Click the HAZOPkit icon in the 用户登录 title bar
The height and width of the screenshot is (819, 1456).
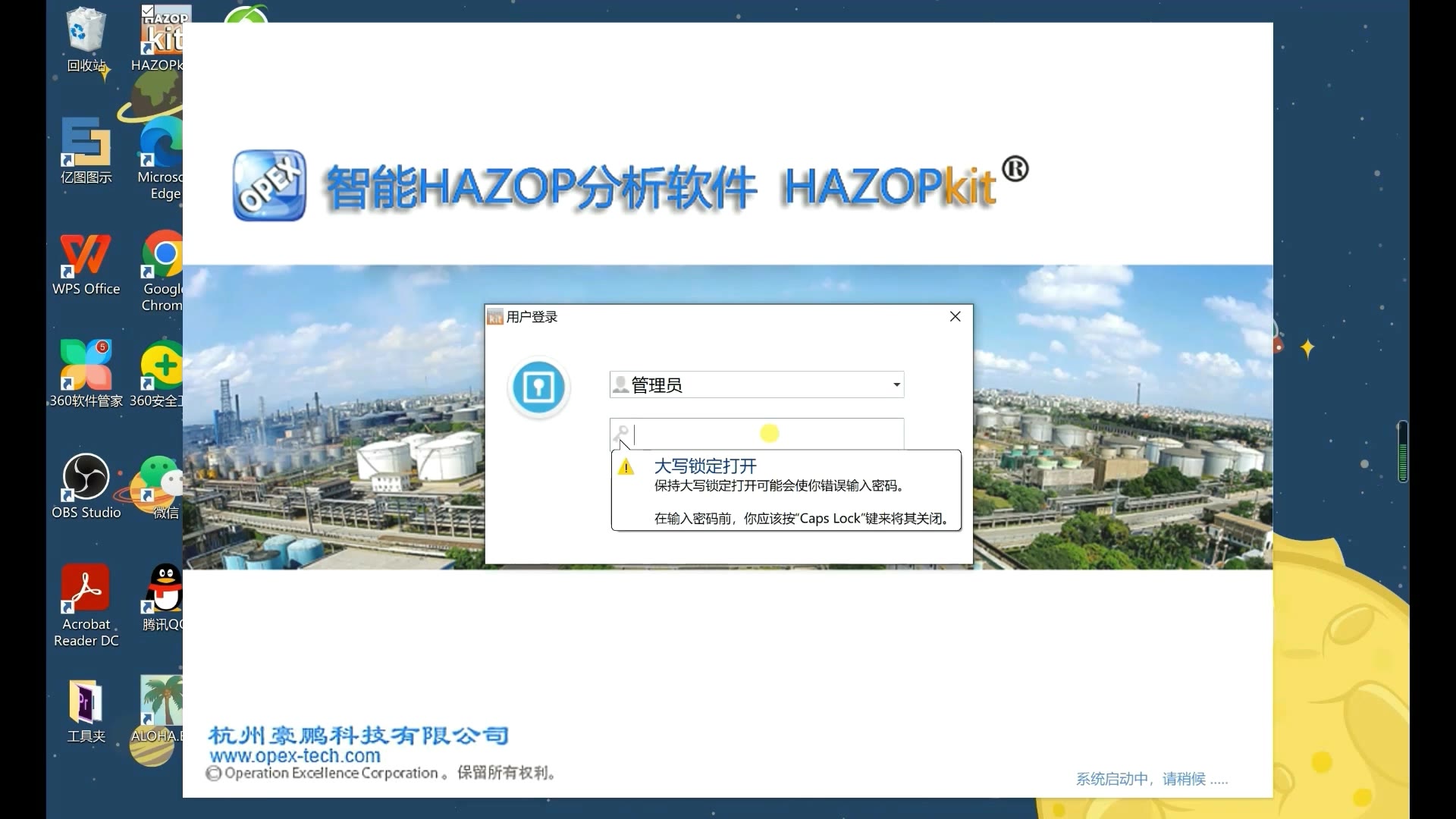click(x=495, y=317)
